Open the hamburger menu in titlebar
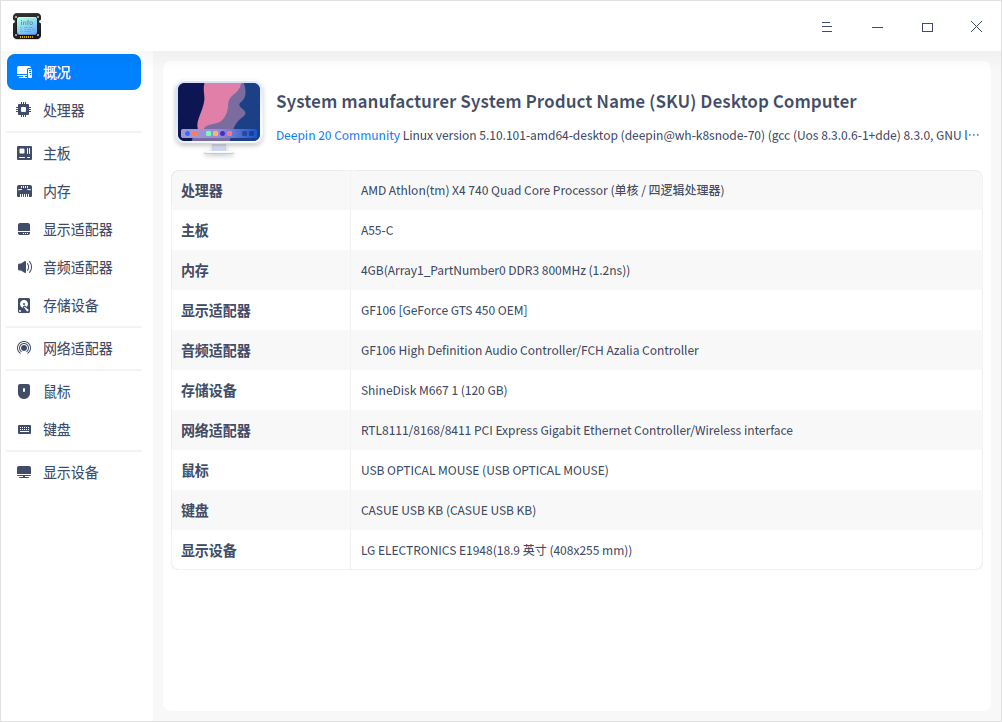1002x722 pixels. 826,26
